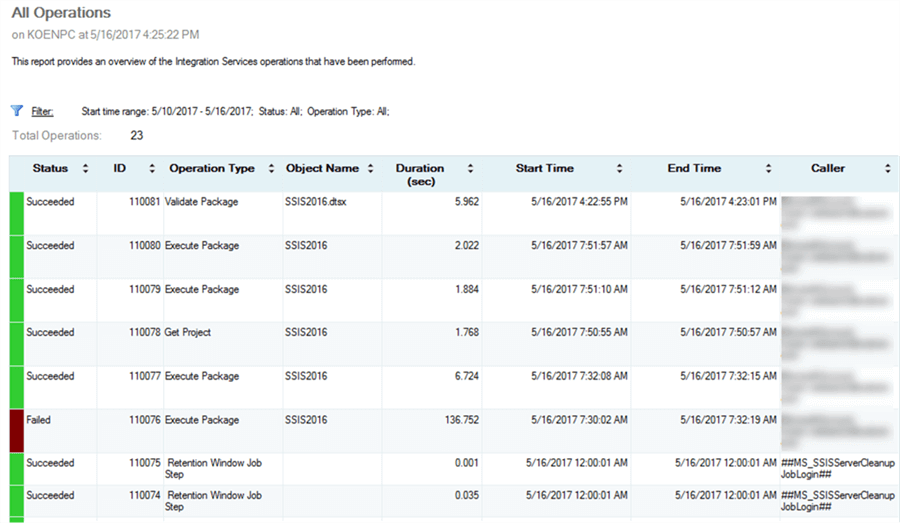Sort by ID column arrows
The width and height of the screenshot is (900, 523).
(152, 169)
